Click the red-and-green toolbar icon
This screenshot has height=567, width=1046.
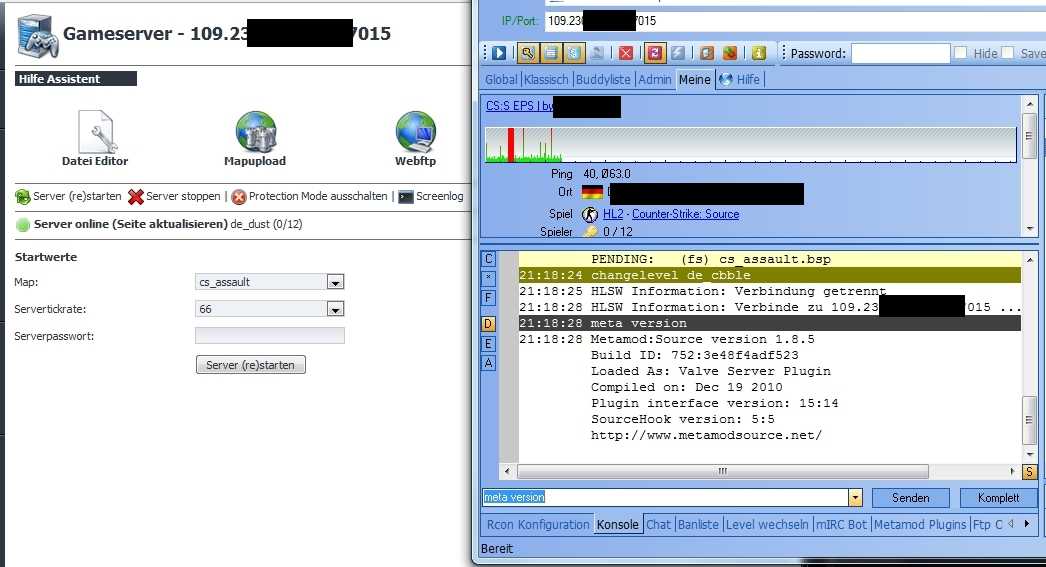730,53
